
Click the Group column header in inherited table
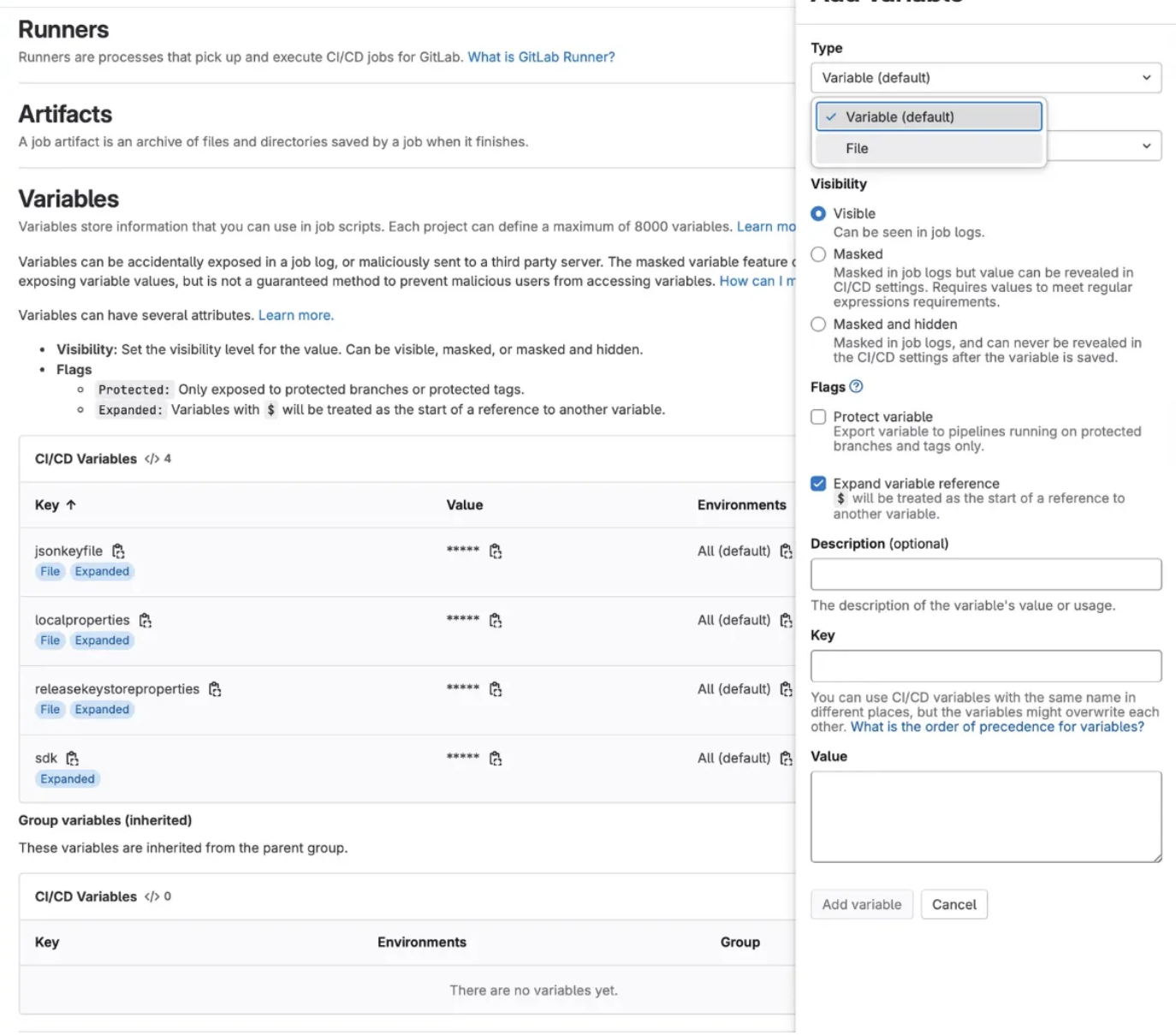click(739, 943)
